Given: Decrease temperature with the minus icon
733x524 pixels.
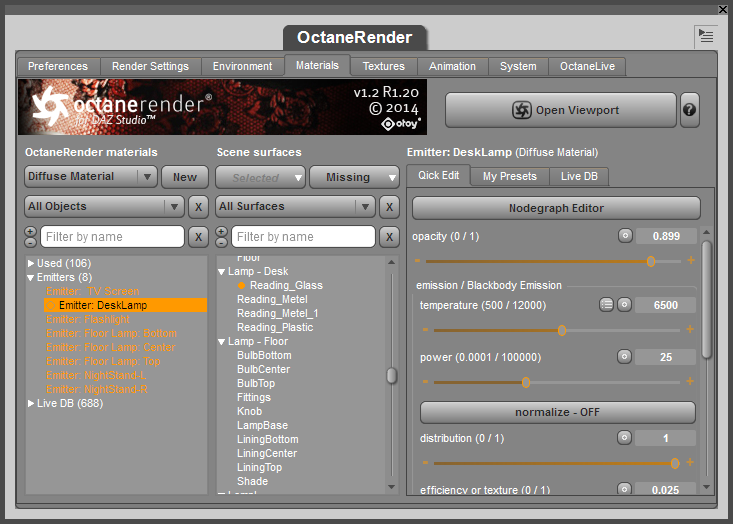Looking at the screenshot, I should click(425, 330).
